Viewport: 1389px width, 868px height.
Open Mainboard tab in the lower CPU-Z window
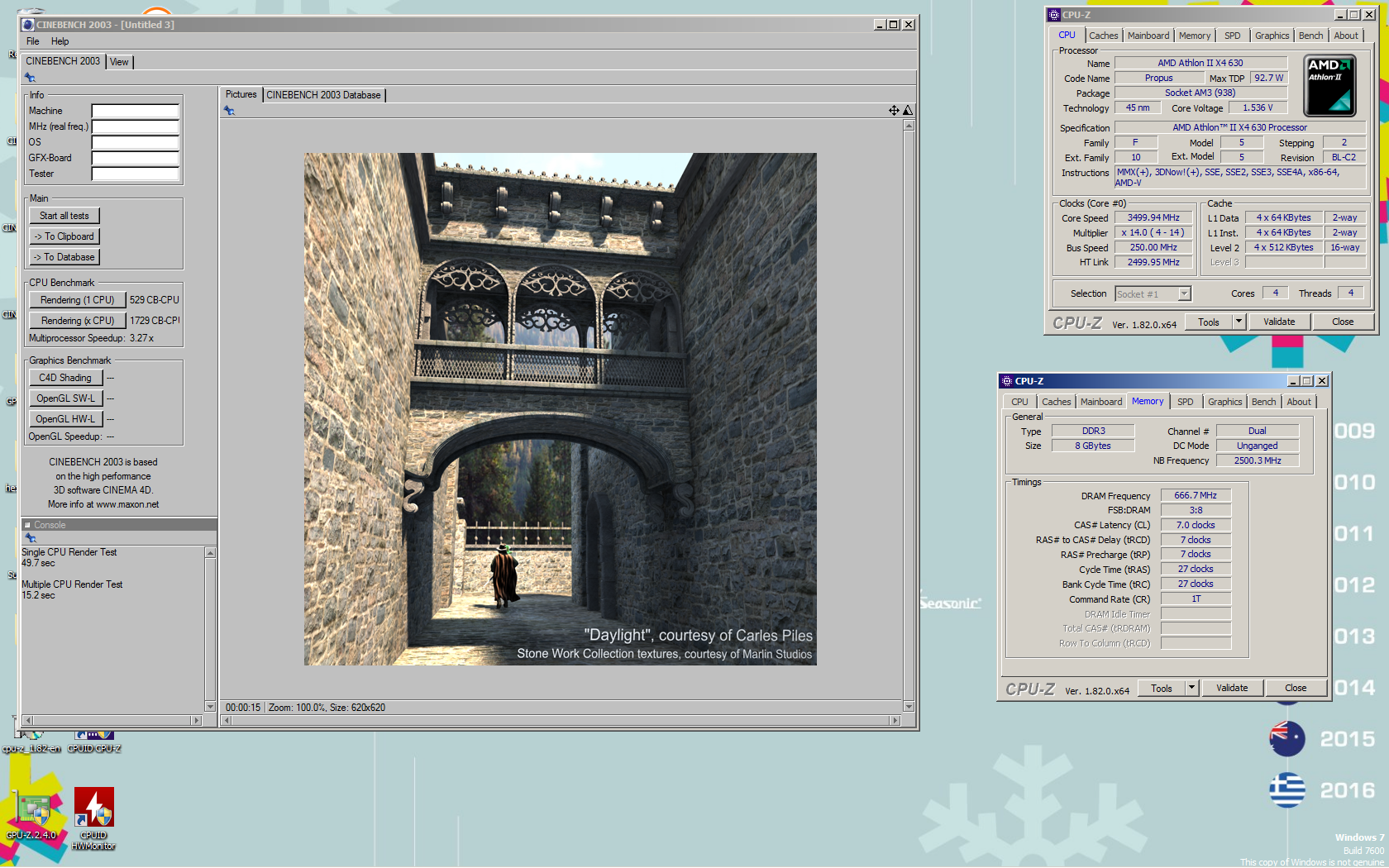1101,402
